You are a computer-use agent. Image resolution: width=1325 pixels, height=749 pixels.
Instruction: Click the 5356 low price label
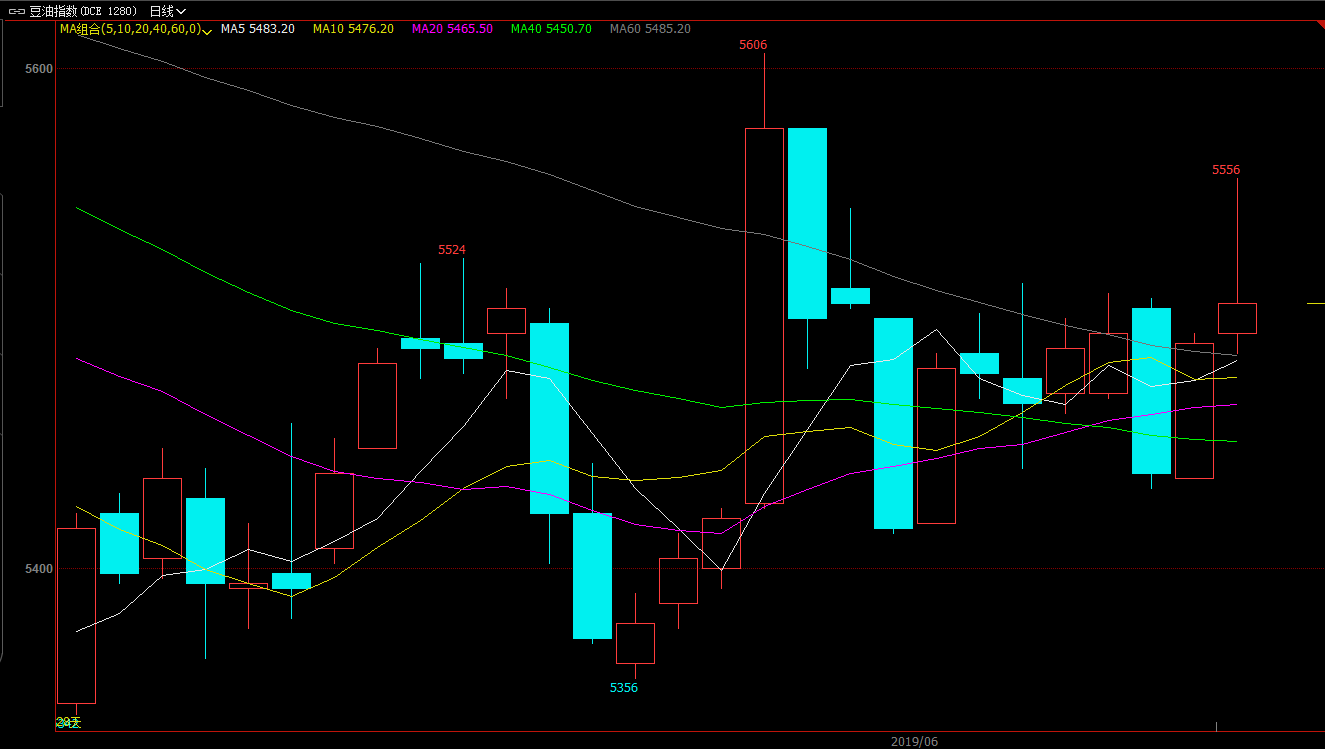624,688
